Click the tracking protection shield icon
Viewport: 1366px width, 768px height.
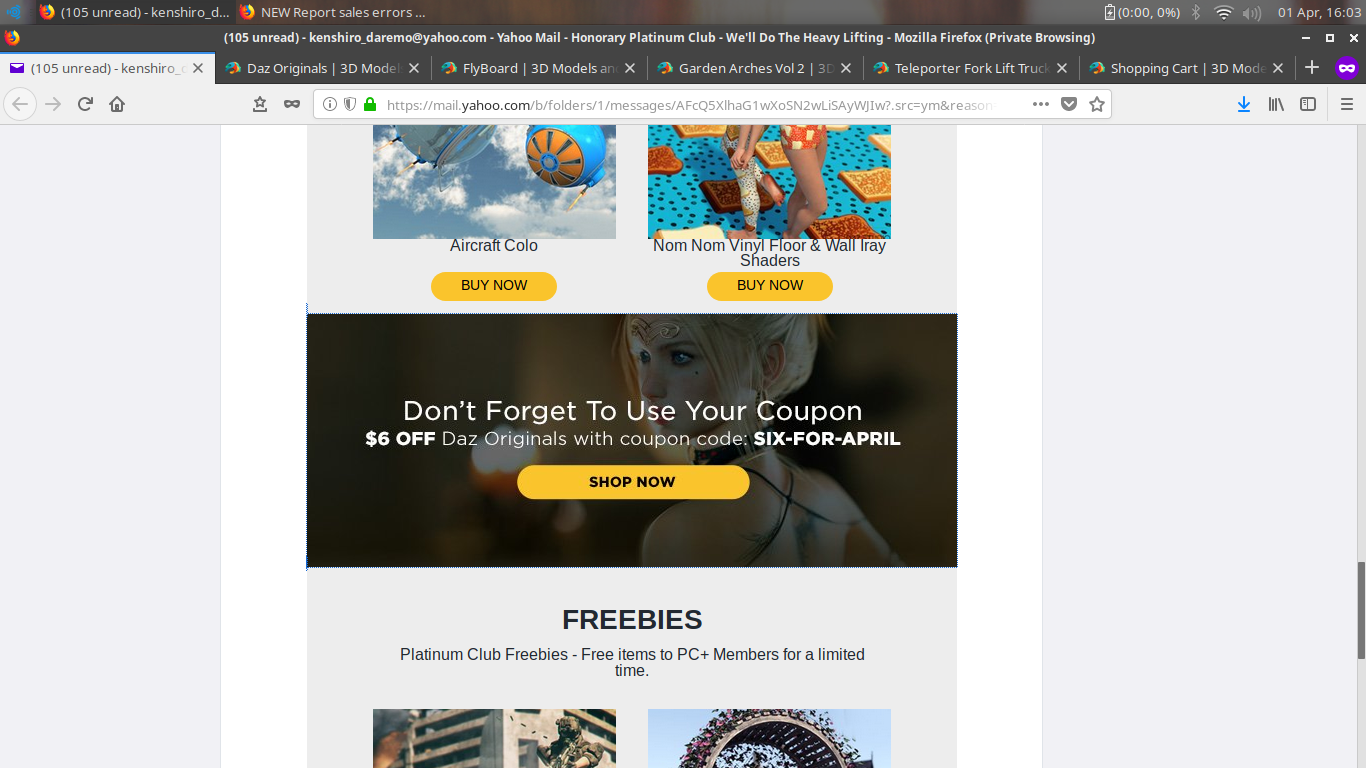pos(350,104)
